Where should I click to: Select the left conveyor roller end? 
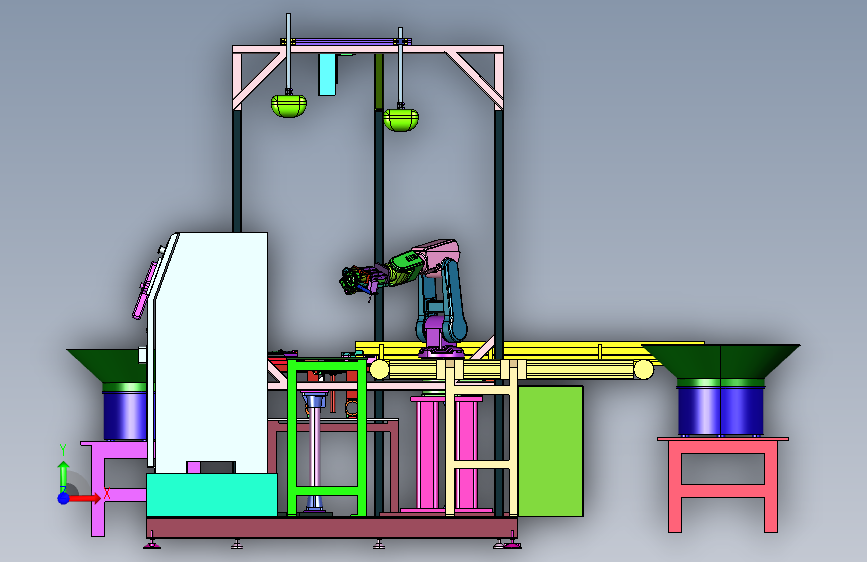(x=379, y=370)
